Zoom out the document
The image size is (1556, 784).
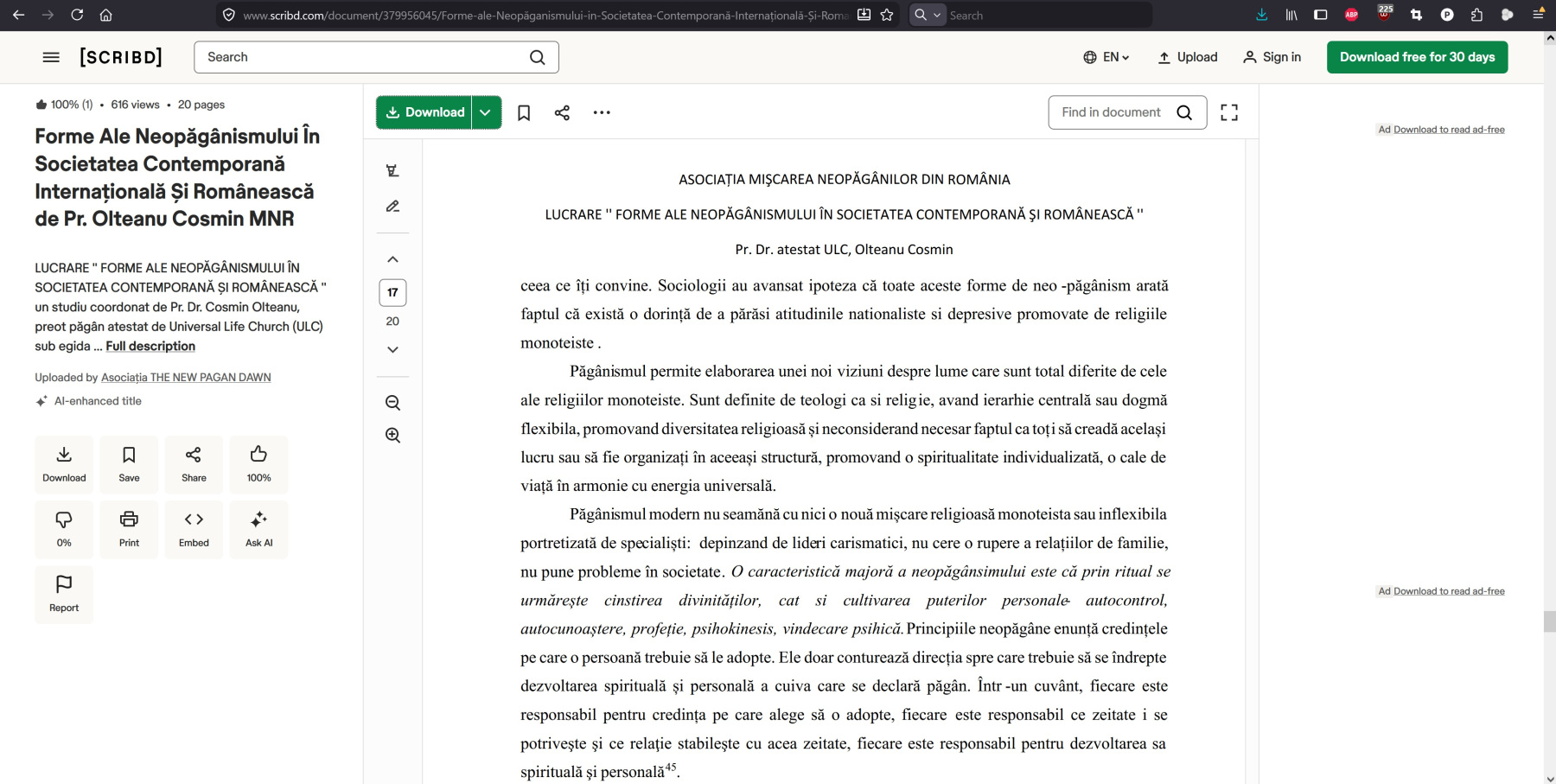click(392, 403)
